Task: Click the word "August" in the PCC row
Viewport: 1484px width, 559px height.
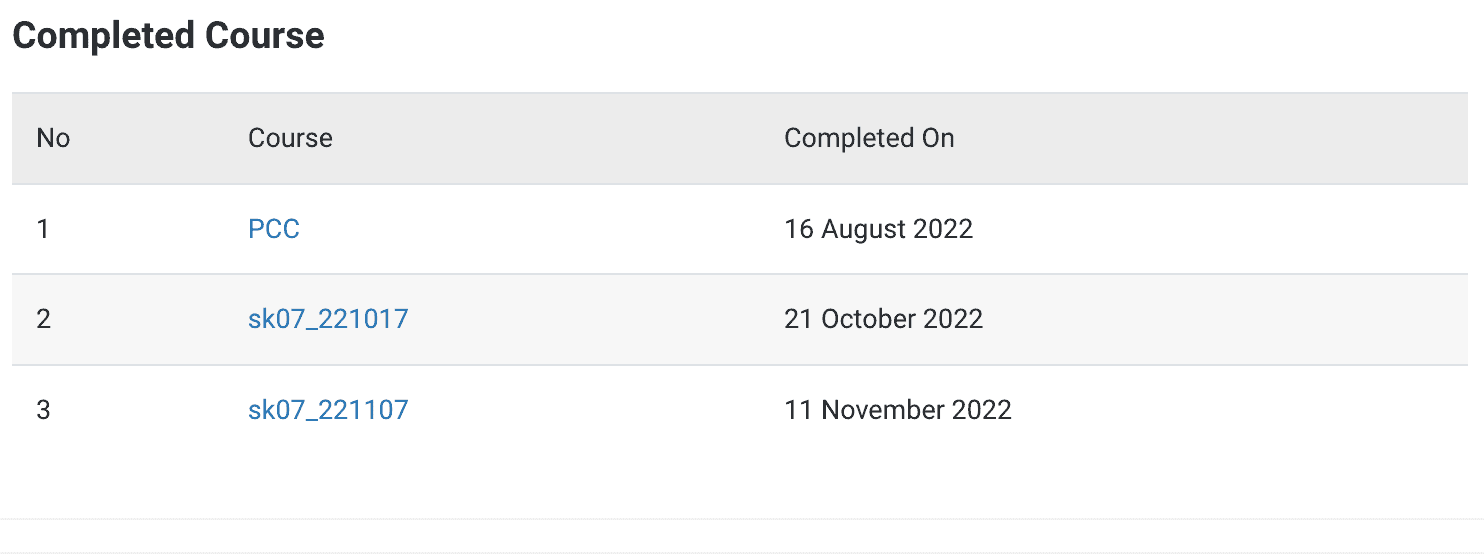Action: click(x=864, y=229)
